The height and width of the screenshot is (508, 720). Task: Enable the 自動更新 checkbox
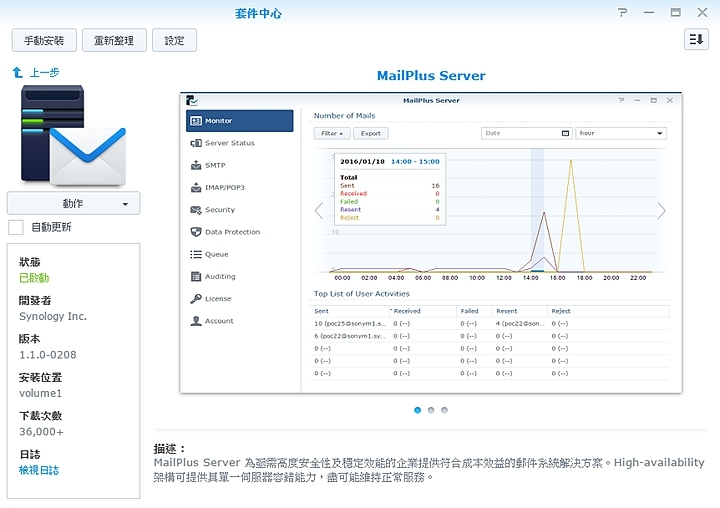[16, 227]
